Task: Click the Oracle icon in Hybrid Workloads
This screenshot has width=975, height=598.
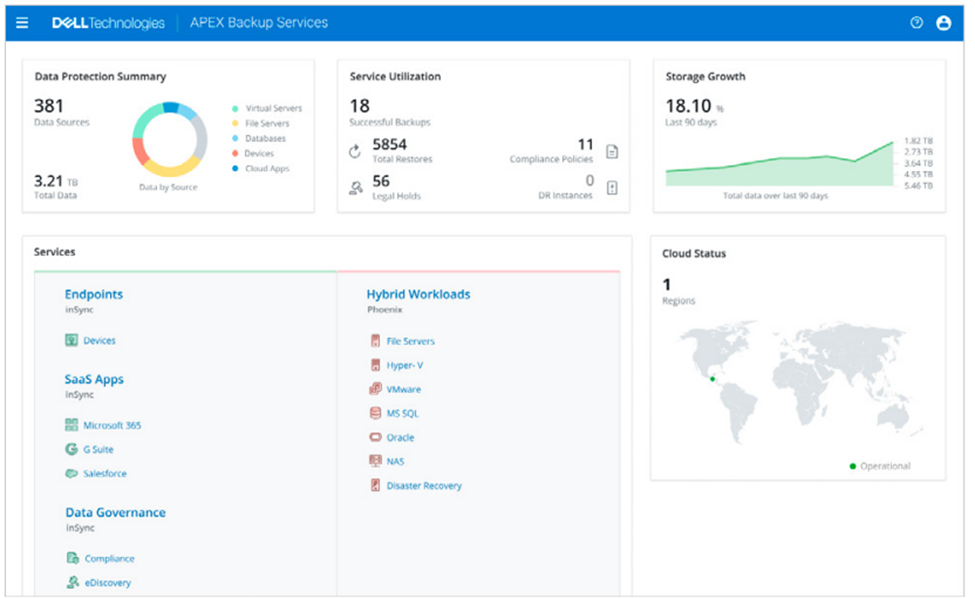Action: click(x=376, y=438)
